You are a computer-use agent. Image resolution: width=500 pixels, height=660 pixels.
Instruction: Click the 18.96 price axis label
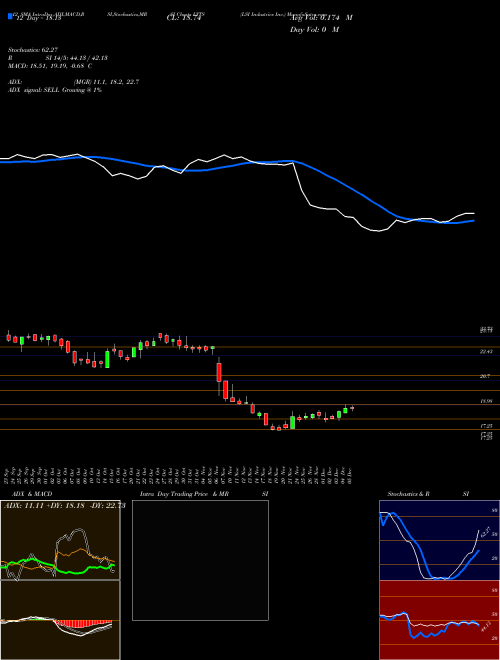click(x=486, y=402)
